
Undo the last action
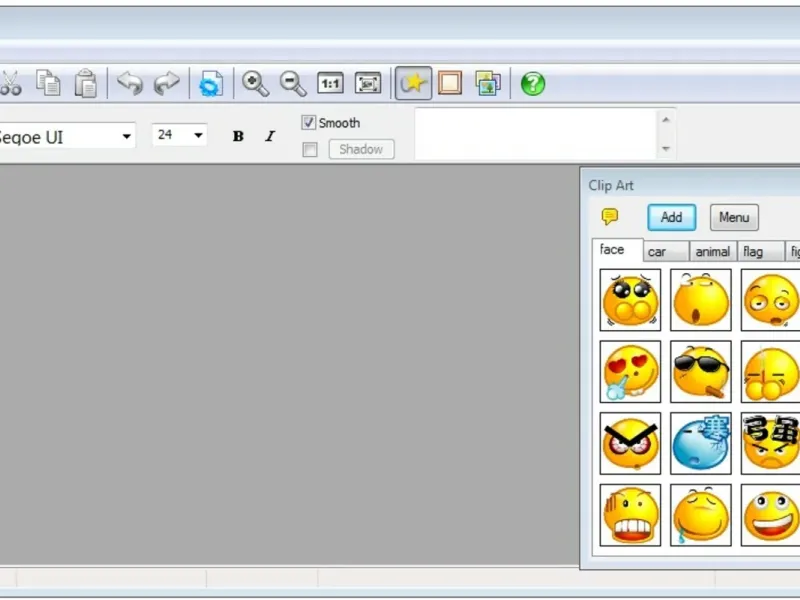[x=130, y=83]
